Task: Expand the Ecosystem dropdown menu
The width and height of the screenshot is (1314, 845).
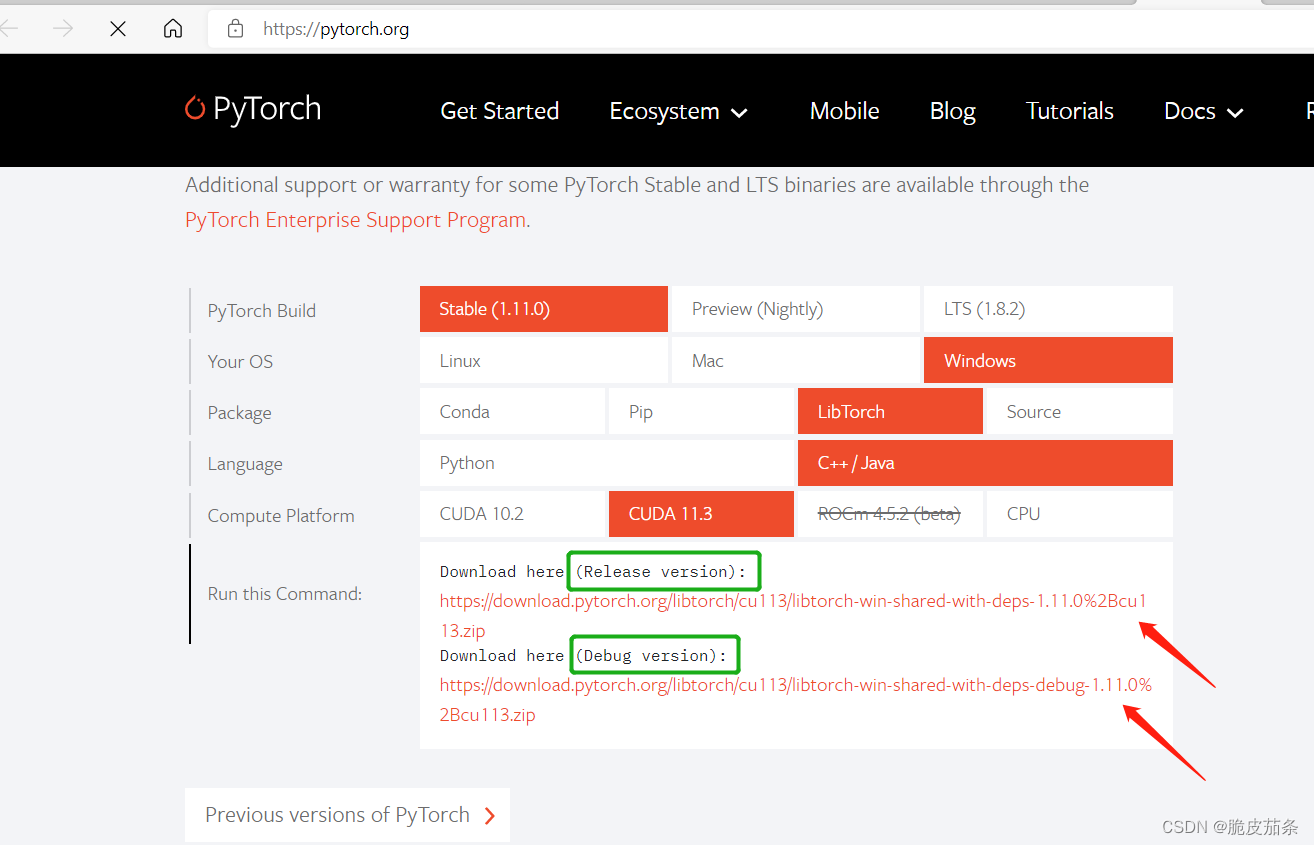Action: click(x=679, y=111)
